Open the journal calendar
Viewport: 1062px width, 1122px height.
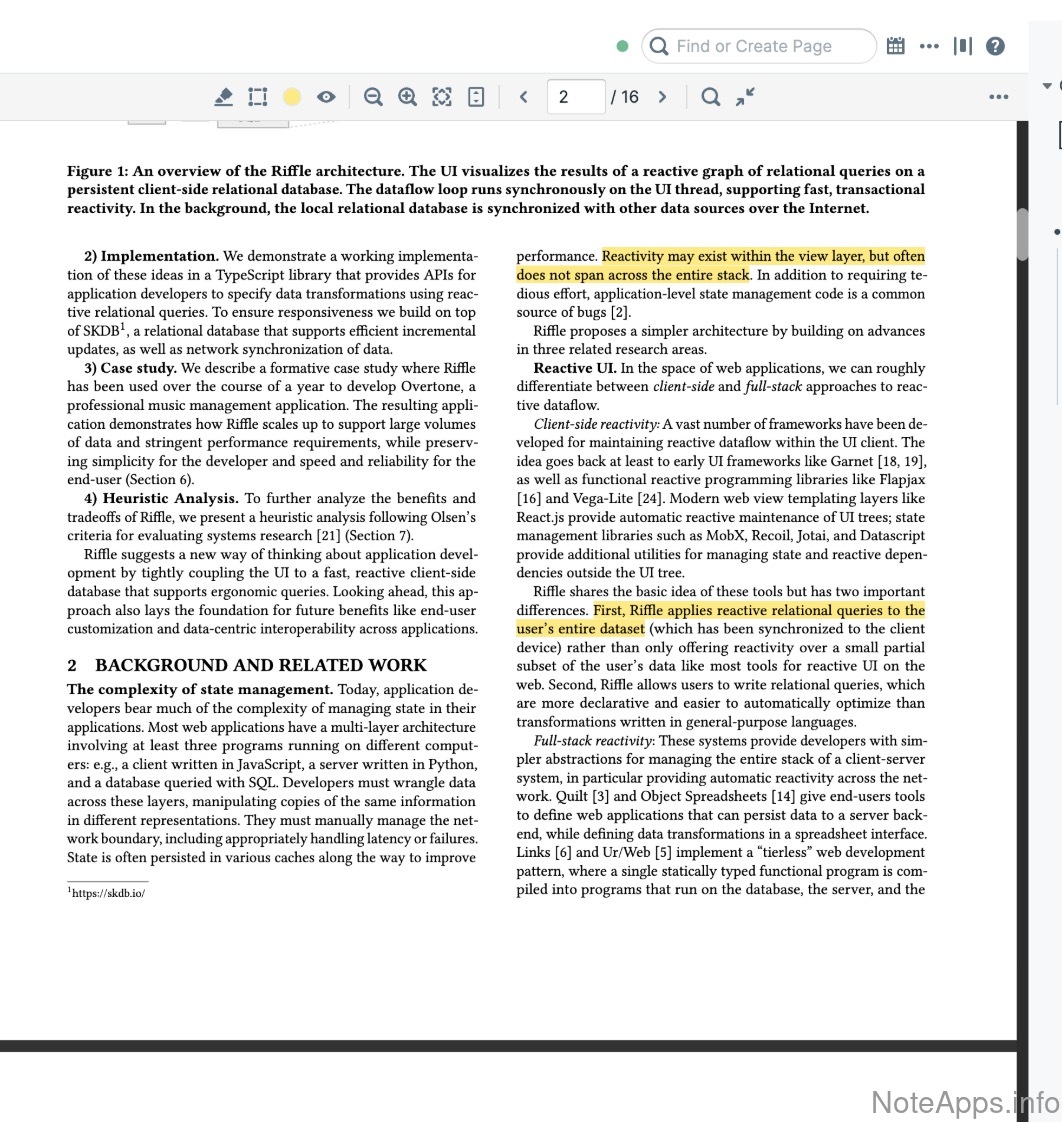pyautogui.click(x=896, y=46)
